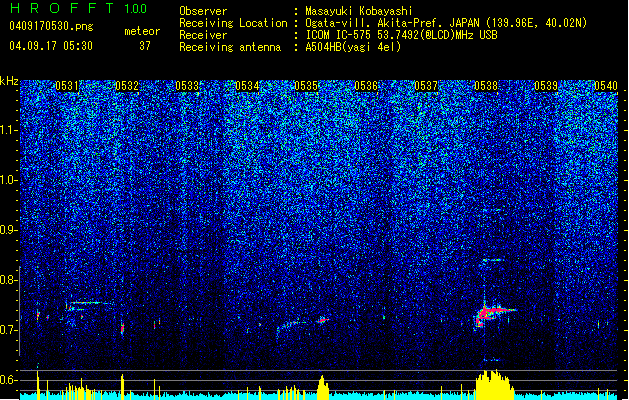Screen dimensions: 629x400
Task: Click the HROFFT title text
Action: (x=62, y=8)
